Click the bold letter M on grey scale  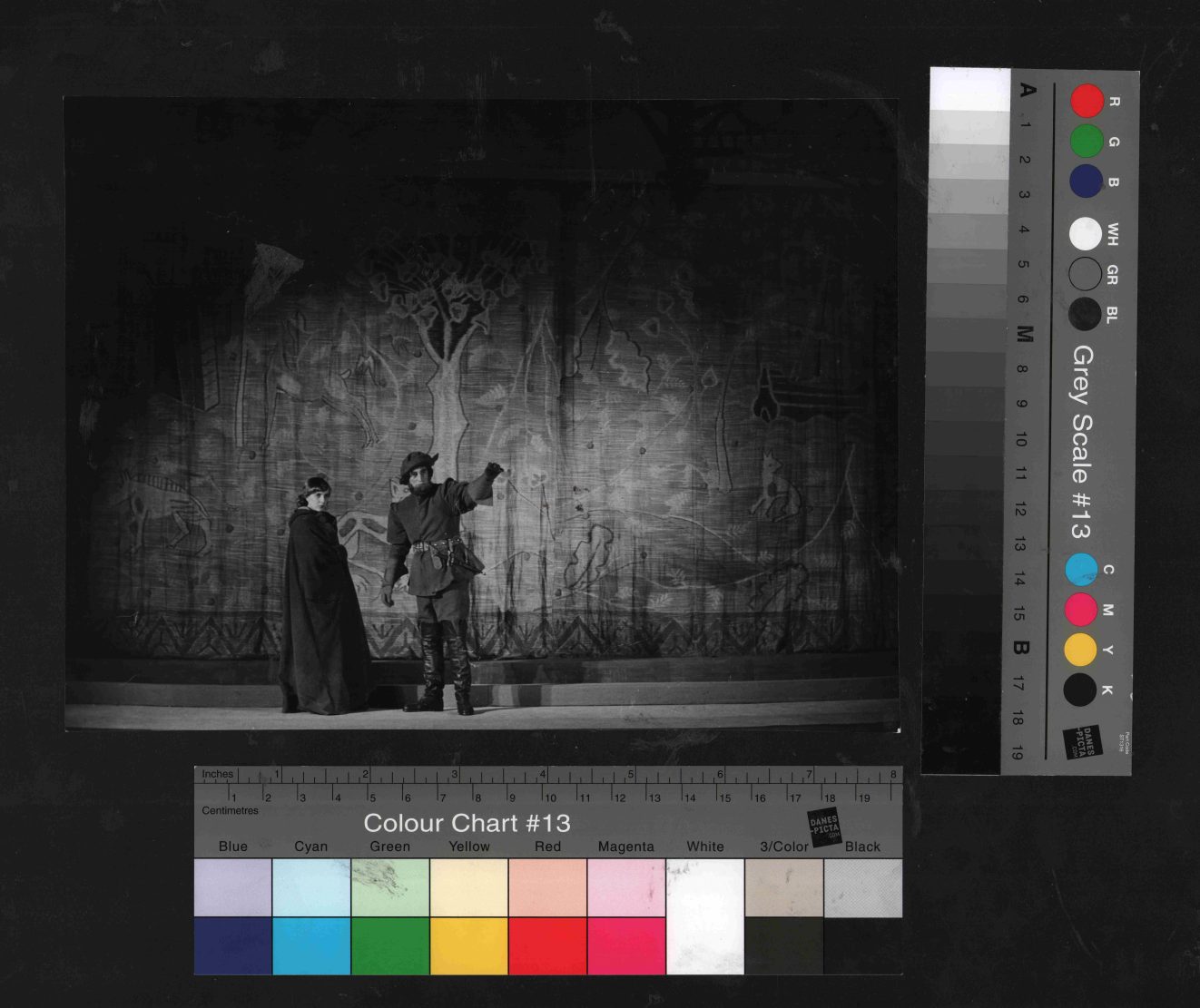point(1025,334)
